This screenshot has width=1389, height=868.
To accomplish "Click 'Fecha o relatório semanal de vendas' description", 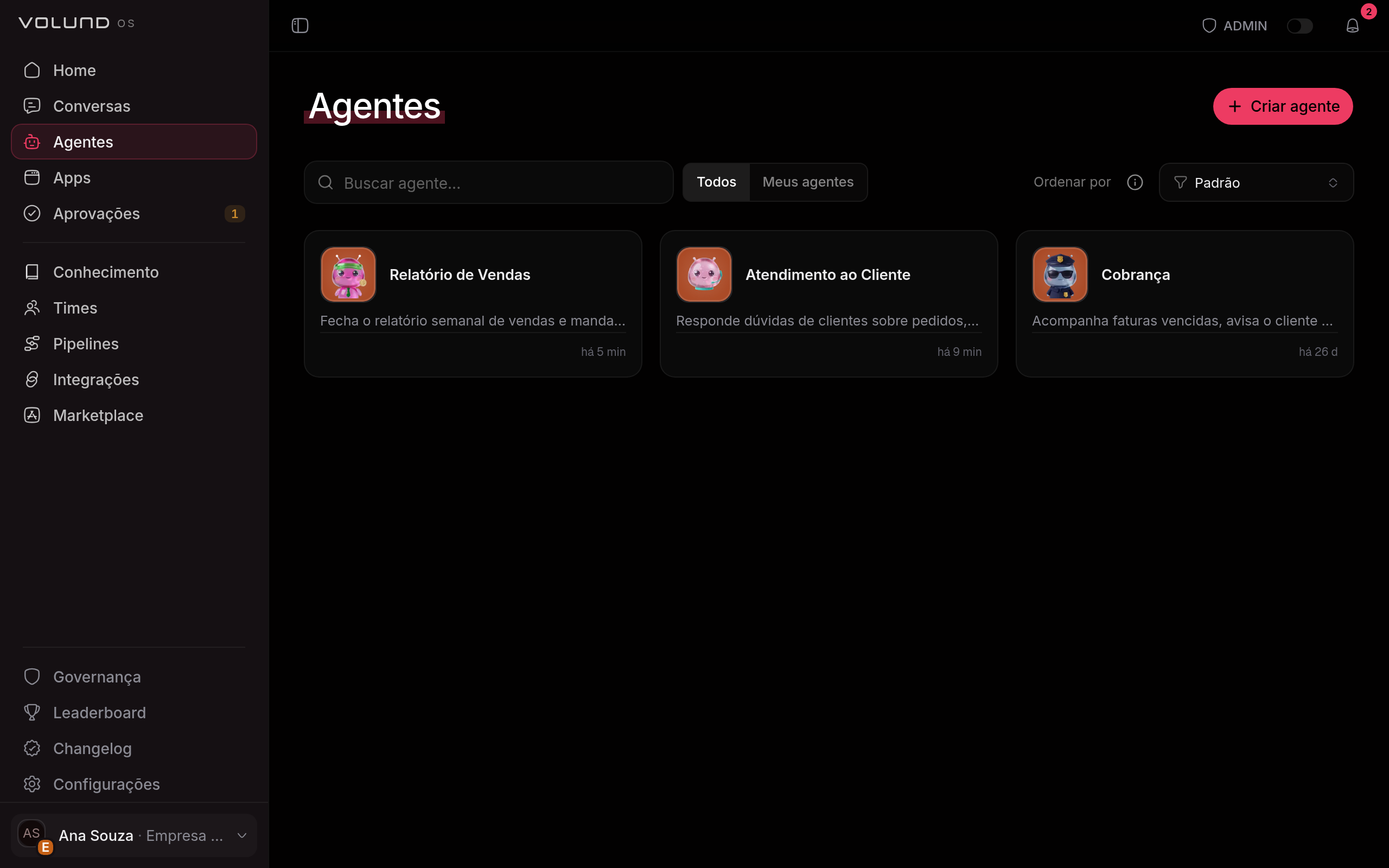I will [473, 321].
